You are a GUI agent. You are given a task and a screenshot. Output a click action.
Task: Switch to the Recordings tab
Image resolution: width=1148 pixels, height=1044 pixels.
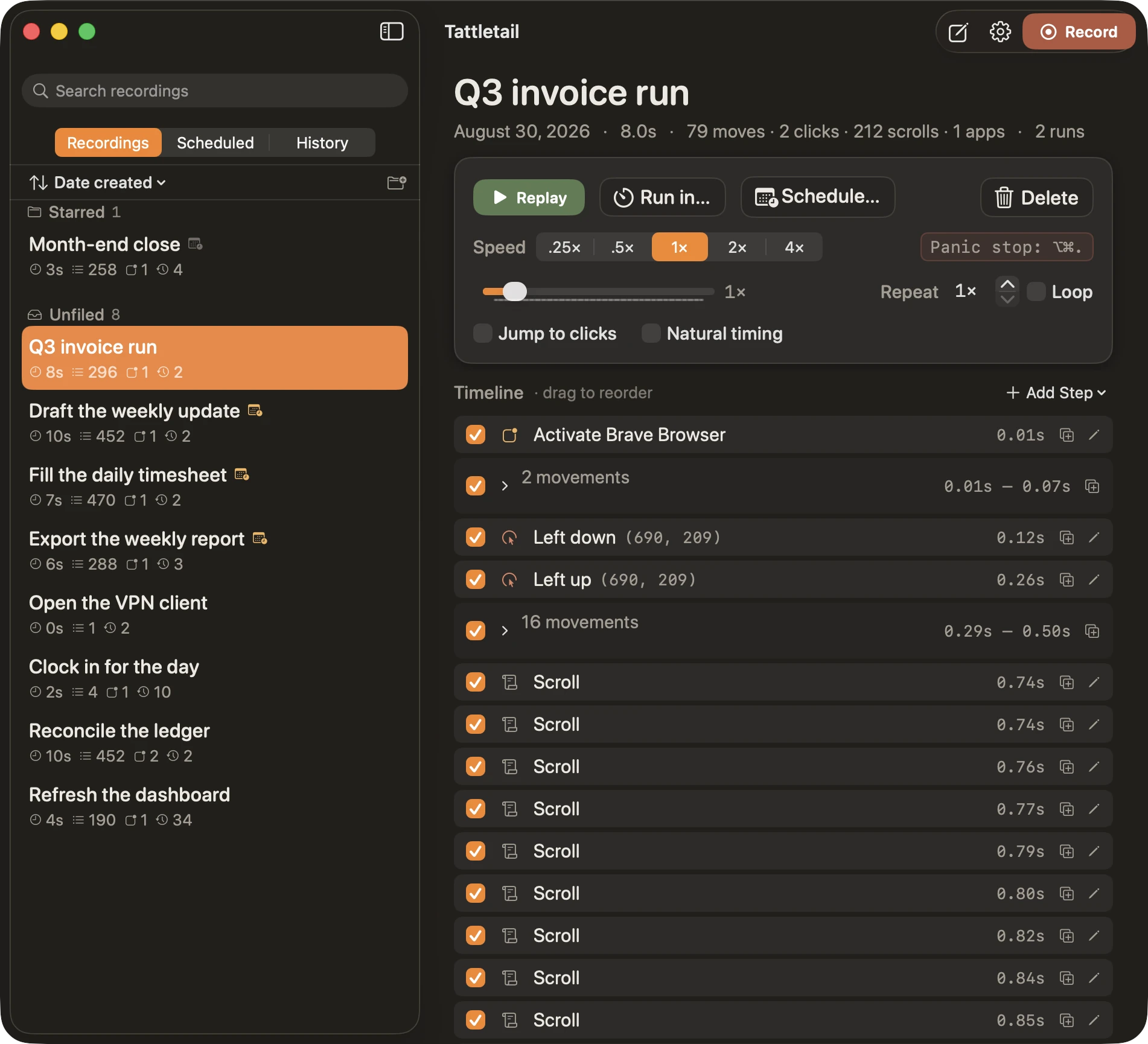coord(108,142)
